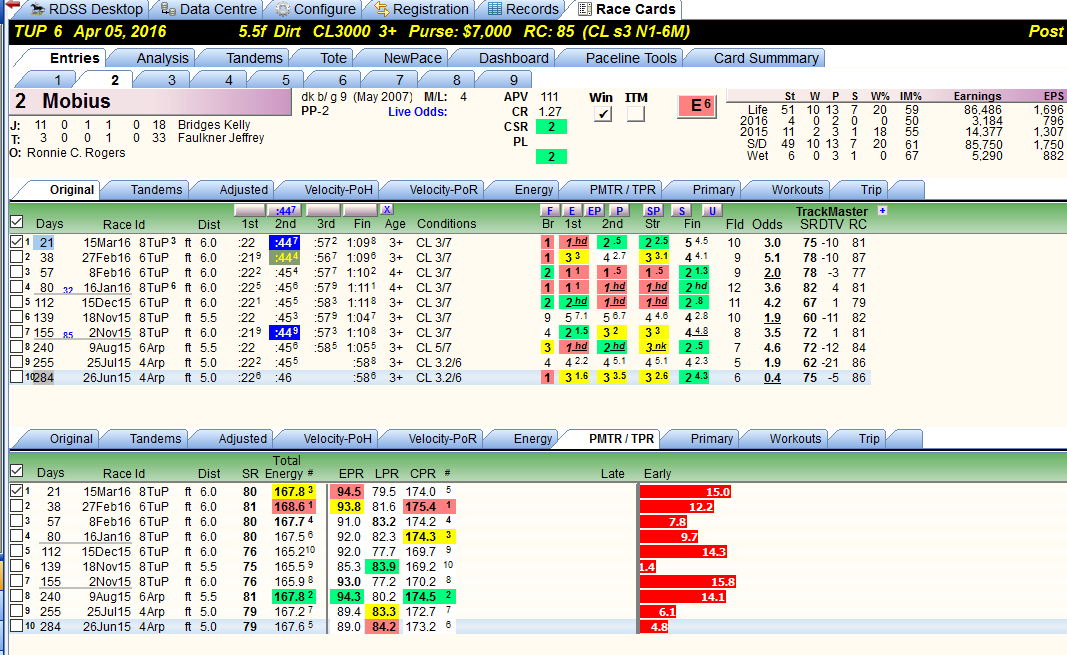Check the 27Feb16 race line checkbox in top grid
1067x655 pixels.
[16, 257]
